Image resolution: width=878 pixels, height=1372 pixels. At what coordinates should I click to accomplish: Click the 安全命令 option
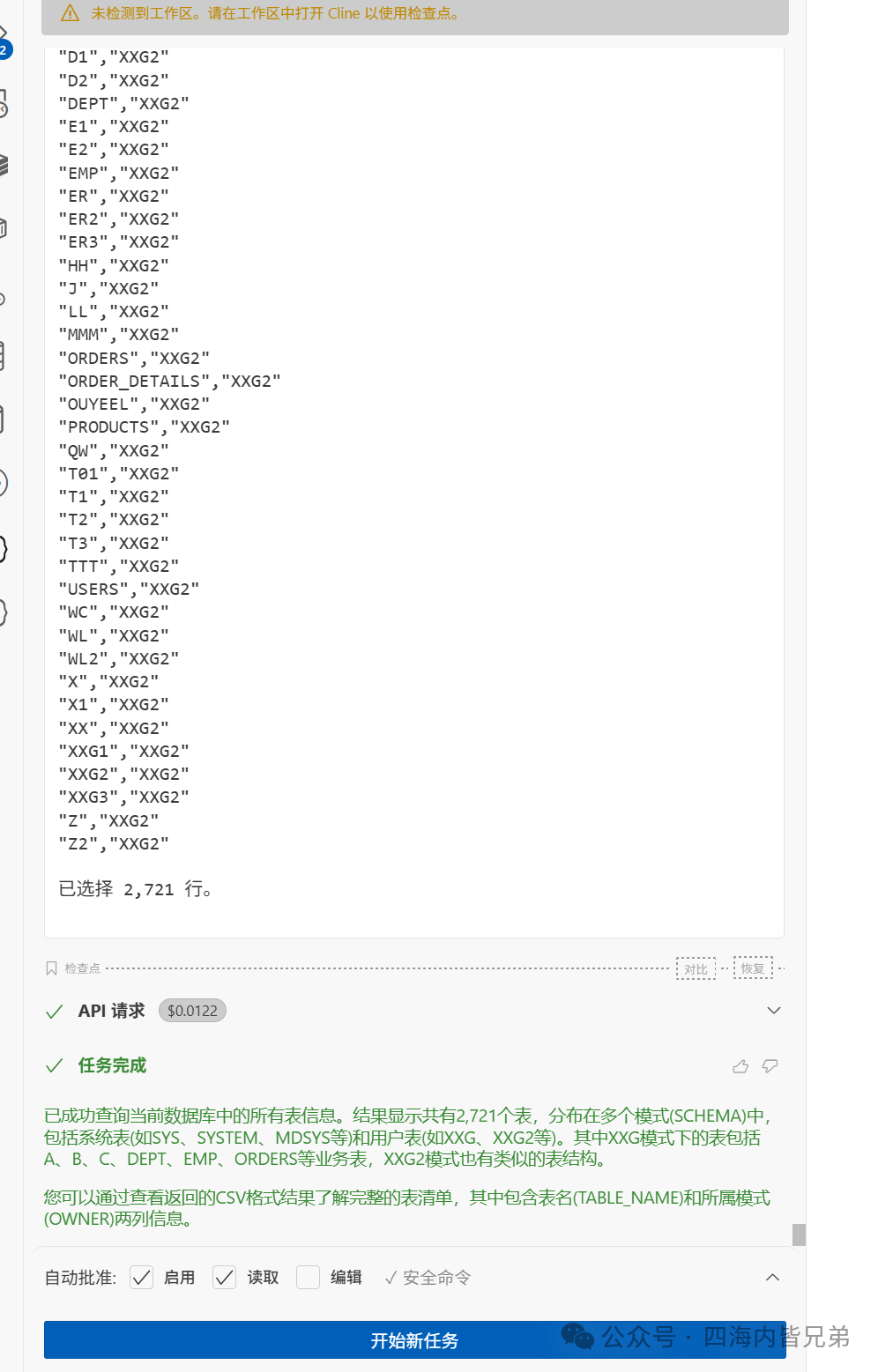point(428,1278)
